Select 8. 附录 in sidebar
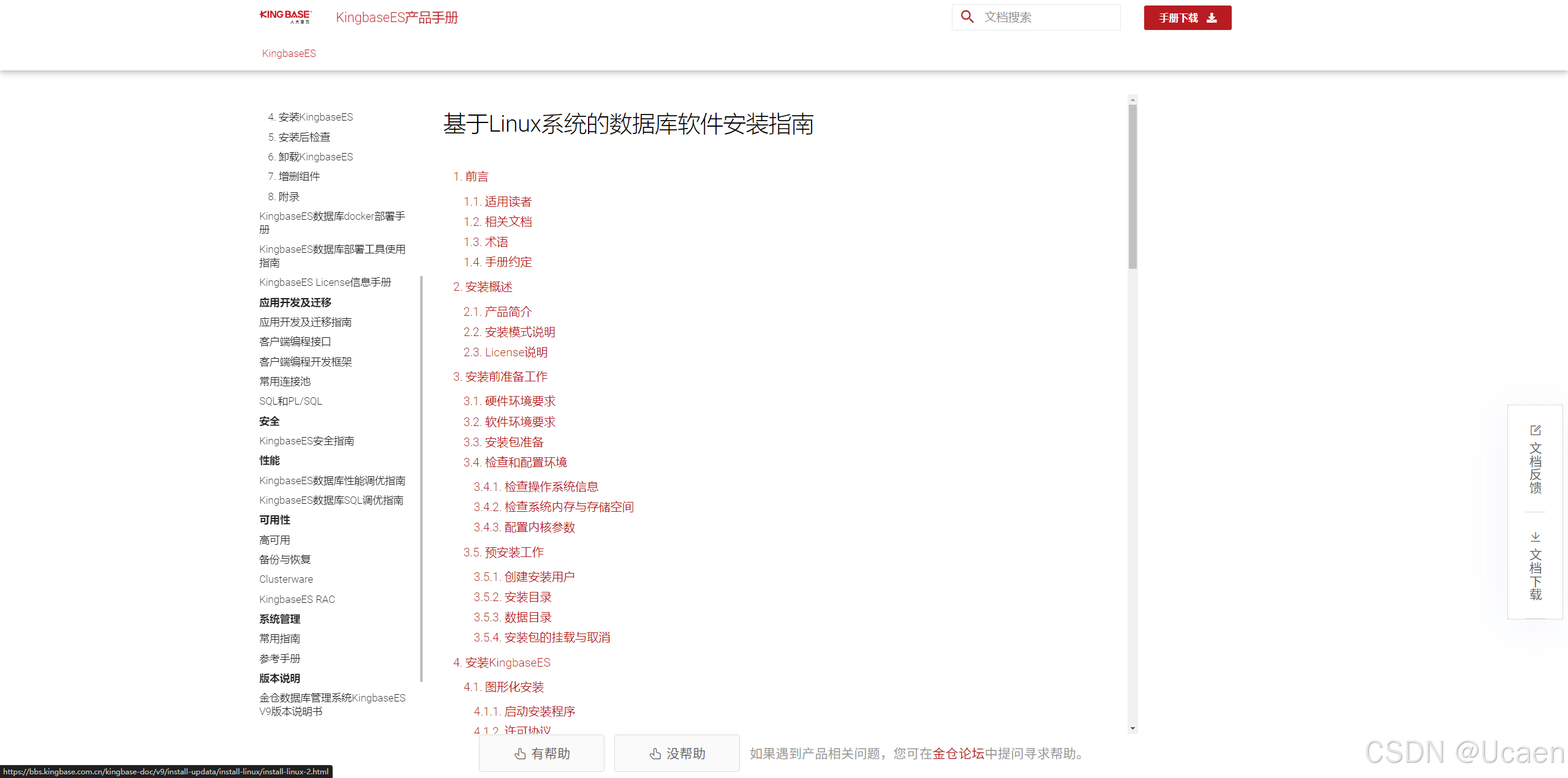The image size is (1568, 778). [x=284, y=196]
